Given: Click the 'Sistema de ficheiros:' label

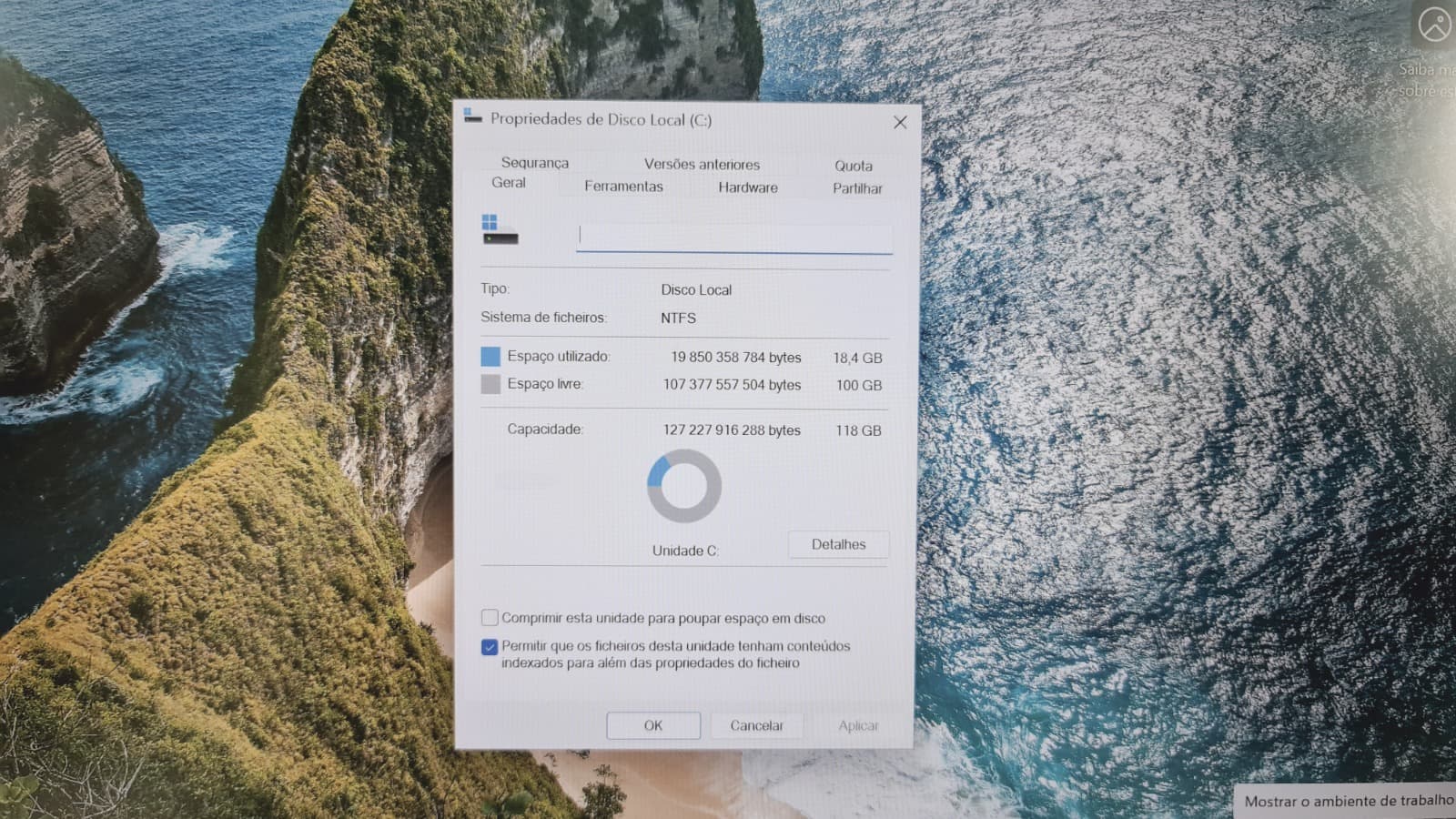Looking at the screenshot, I should [543, 317].
